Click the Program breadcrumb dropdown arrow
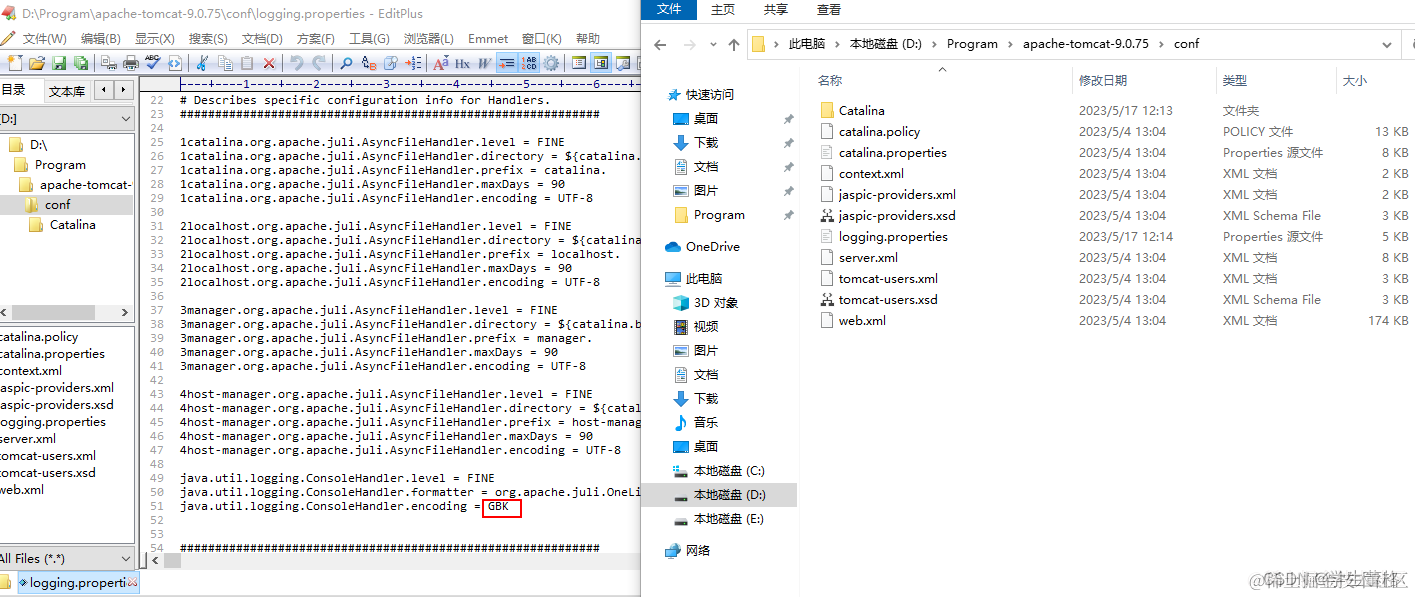This screenshot has width=1415, height=597. coord(1010,44)
